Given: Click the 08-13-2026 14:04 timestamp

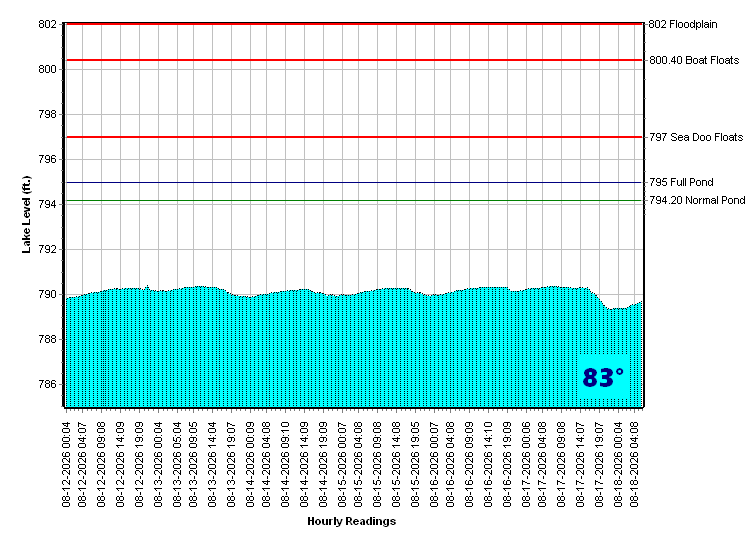Looking at the screenshot, I should coord(212,464).
